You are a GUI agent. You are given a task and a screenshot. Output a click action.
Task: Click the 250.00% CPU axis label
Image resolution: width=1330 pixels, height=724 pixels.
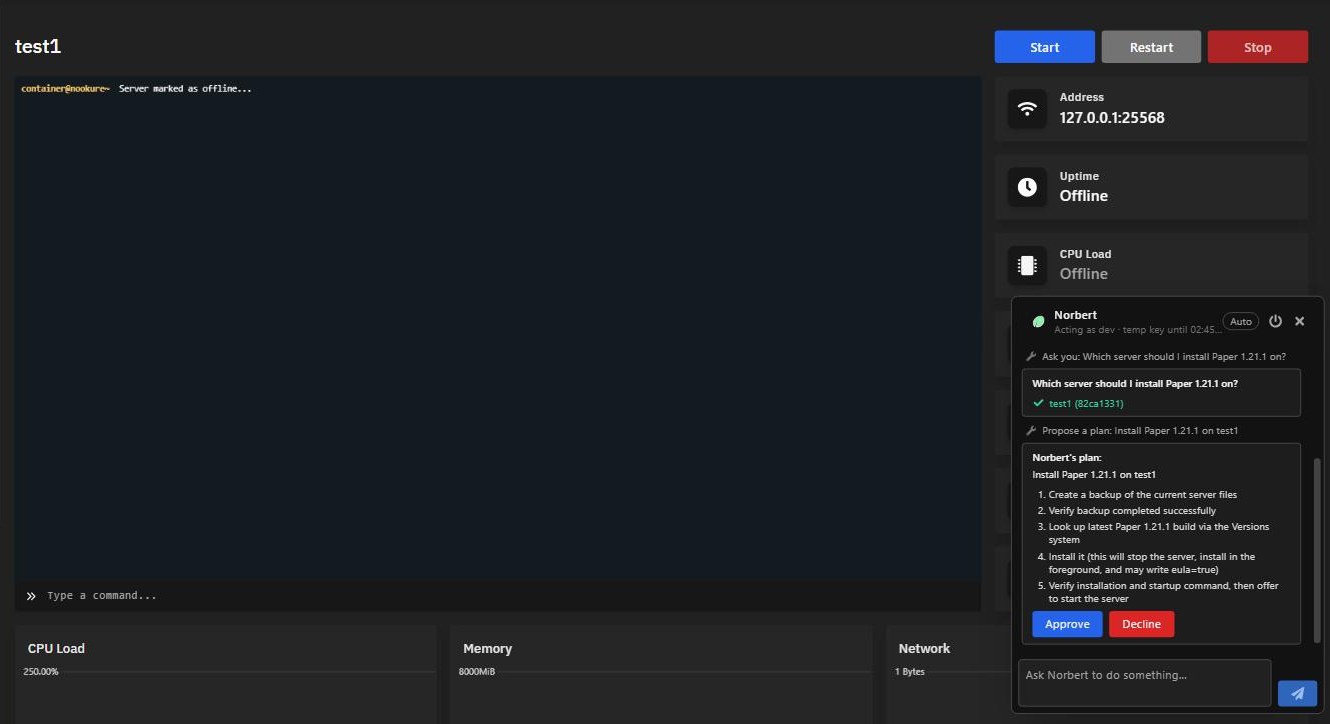pos(41,672)
